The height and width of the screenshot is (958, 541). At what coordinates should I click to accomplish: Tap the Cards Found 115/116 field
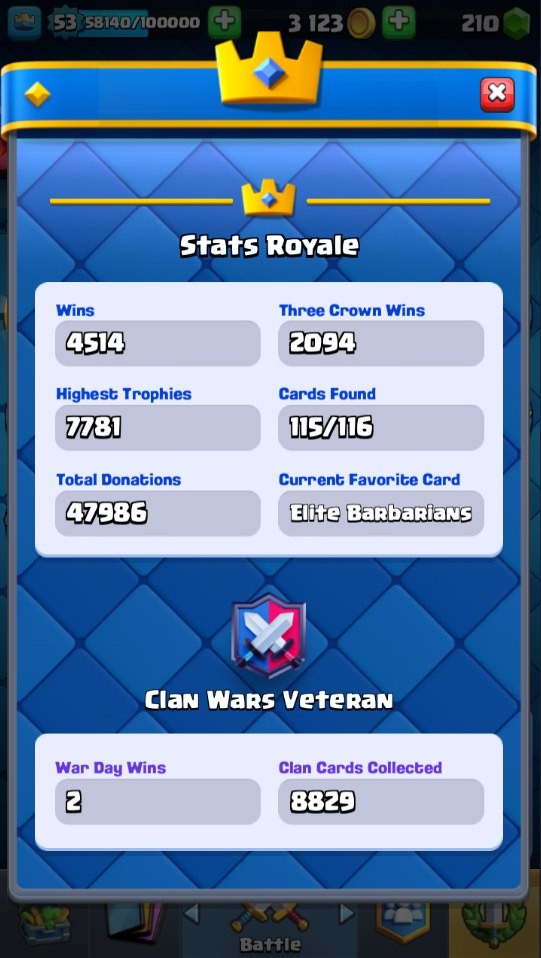pos(381,428)
